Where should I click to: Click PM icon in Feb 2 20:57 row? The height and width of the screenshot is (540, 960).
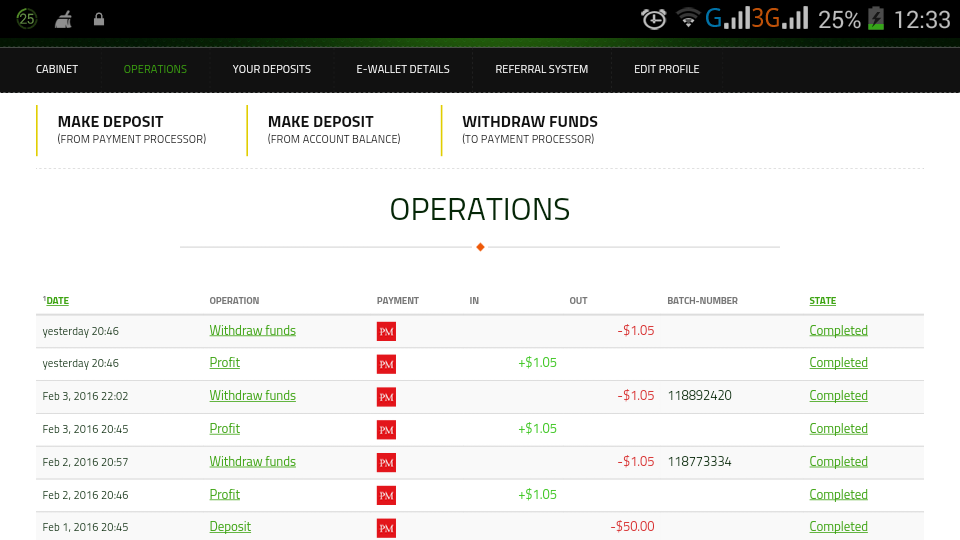pos(386,462)
